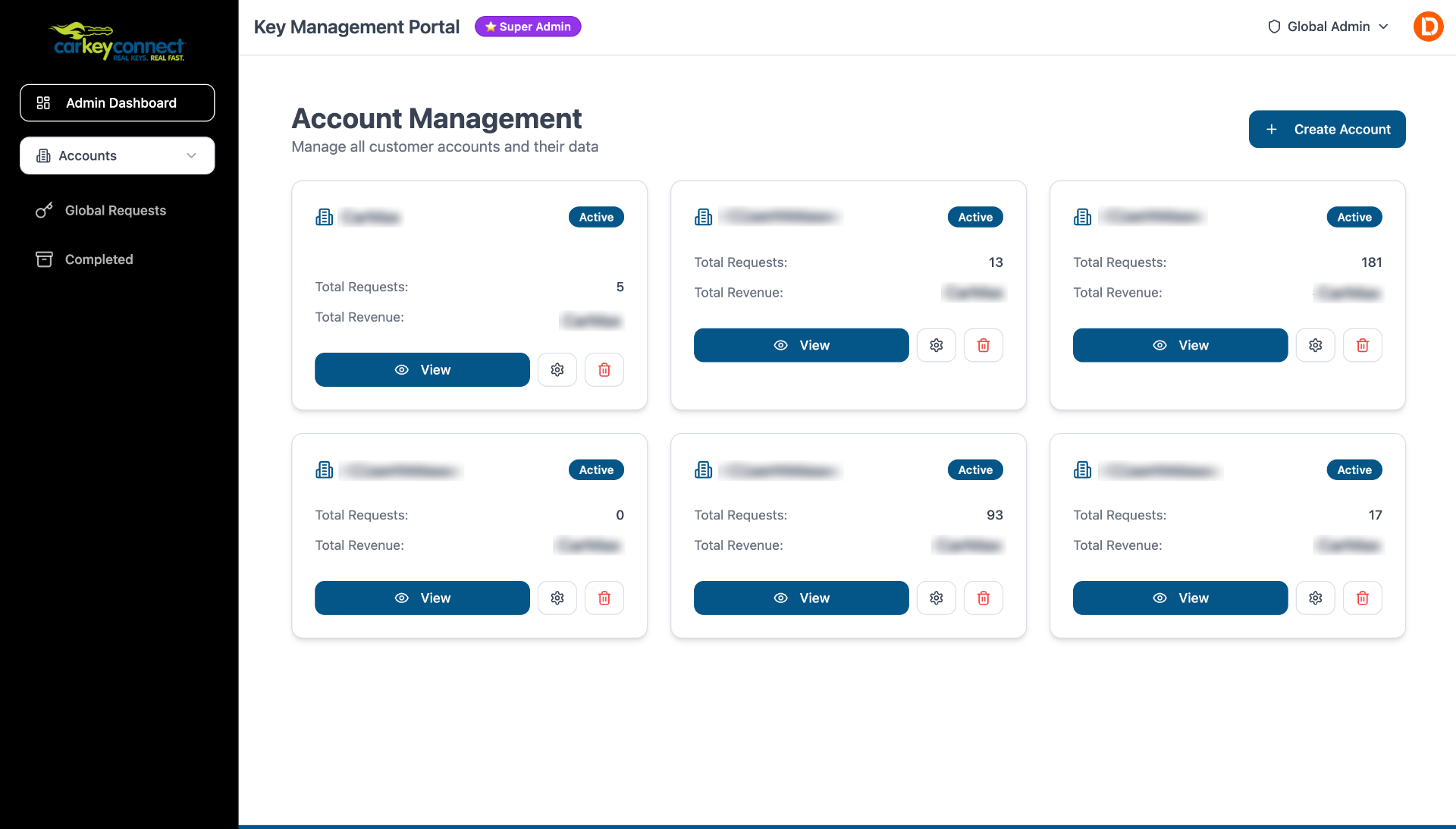Image resolution: width=1456 pixels, height=829 pixels.
Task: Delete the account with 181 total requests
Action: click(1363, 345)
